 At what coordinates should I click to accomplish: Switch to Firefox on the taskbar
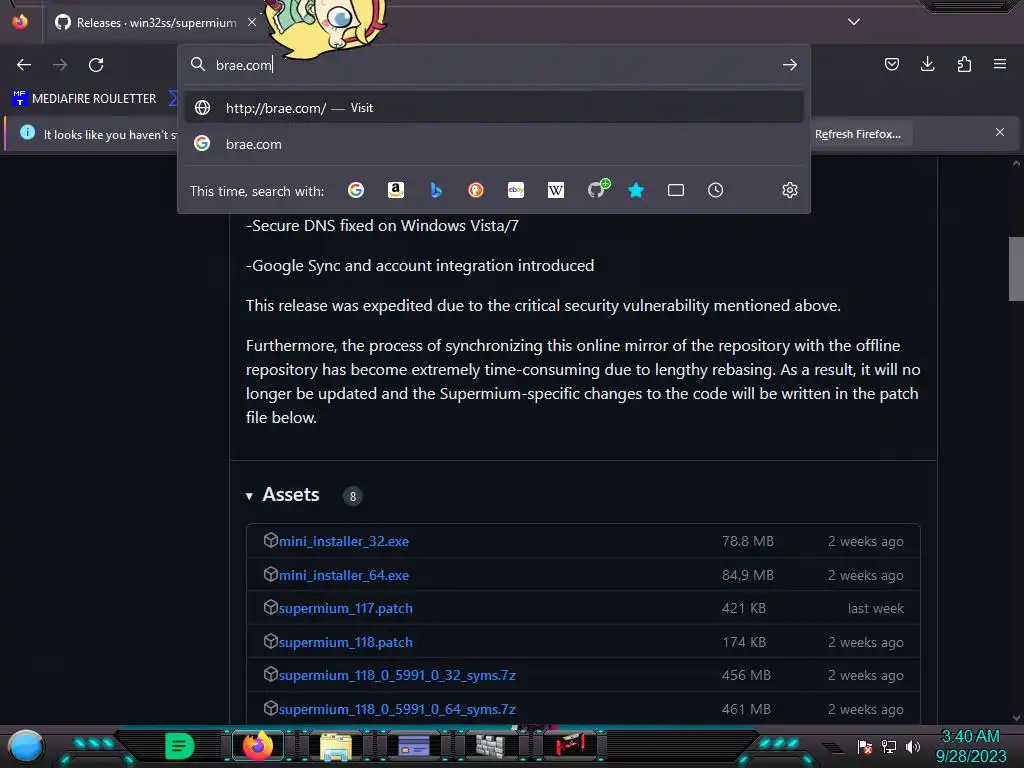[x=257, y=746]
